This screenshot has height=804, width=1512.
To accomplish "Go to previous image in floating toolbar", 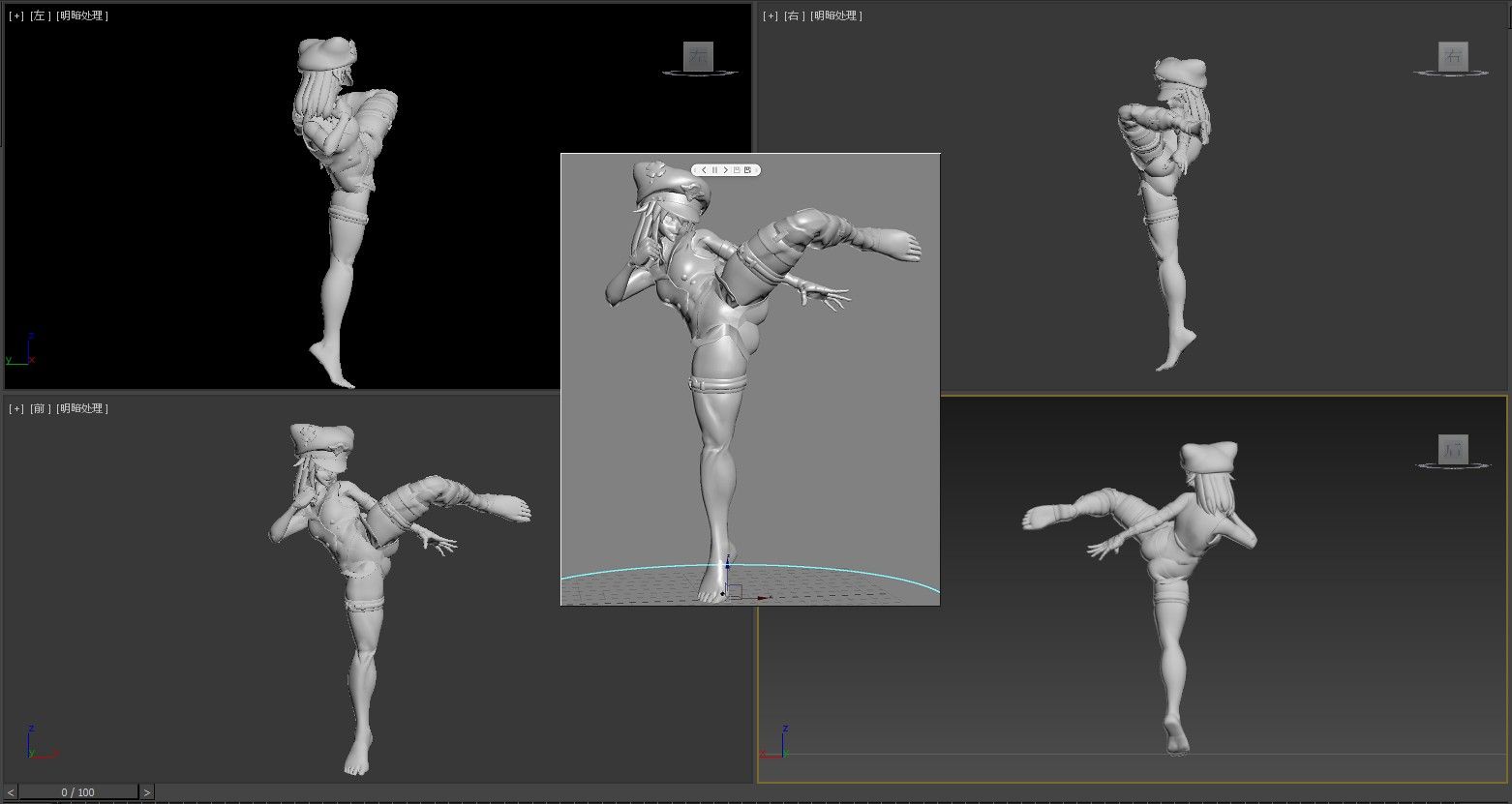I will coord(704,170).
